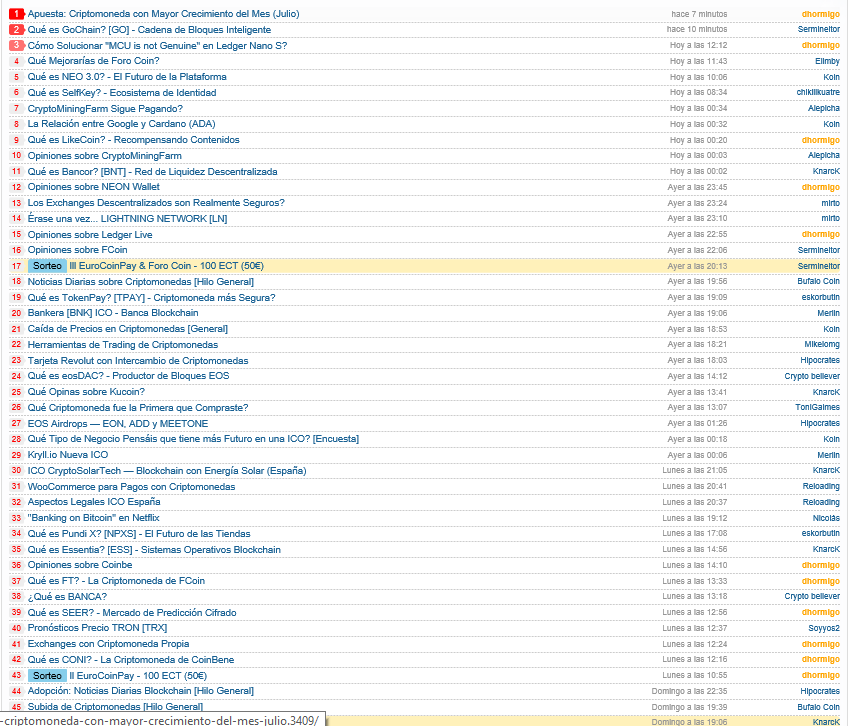Open 'Qué Criptomoneda fue la Primera que Compraste?'

(x=138, y=408)
